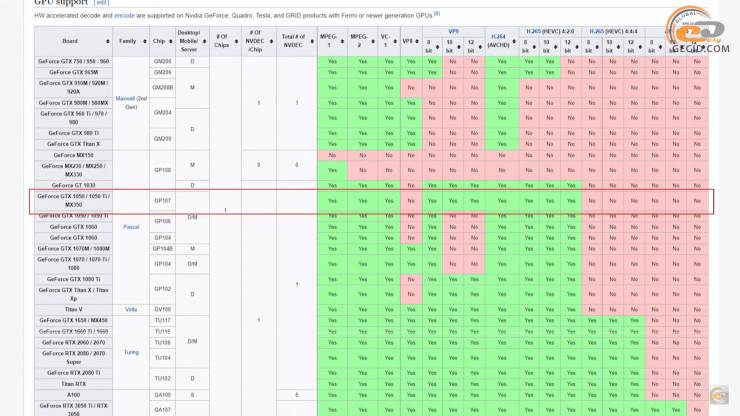Select the GeForce GTX 1080 Ti board cell
740x416 pixels.
tap(73, 280)
